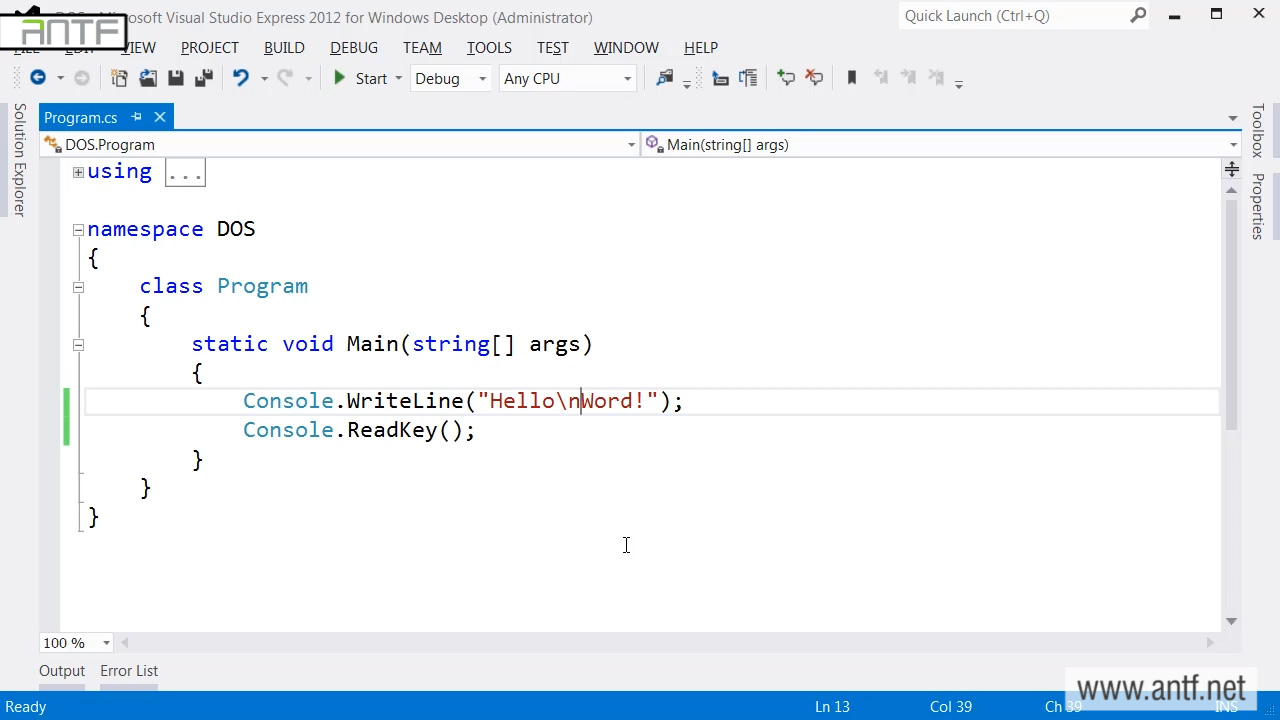Click the Uncomment selected lines icon
Viewport: 1280px width, 720px height.
[814, 78]
